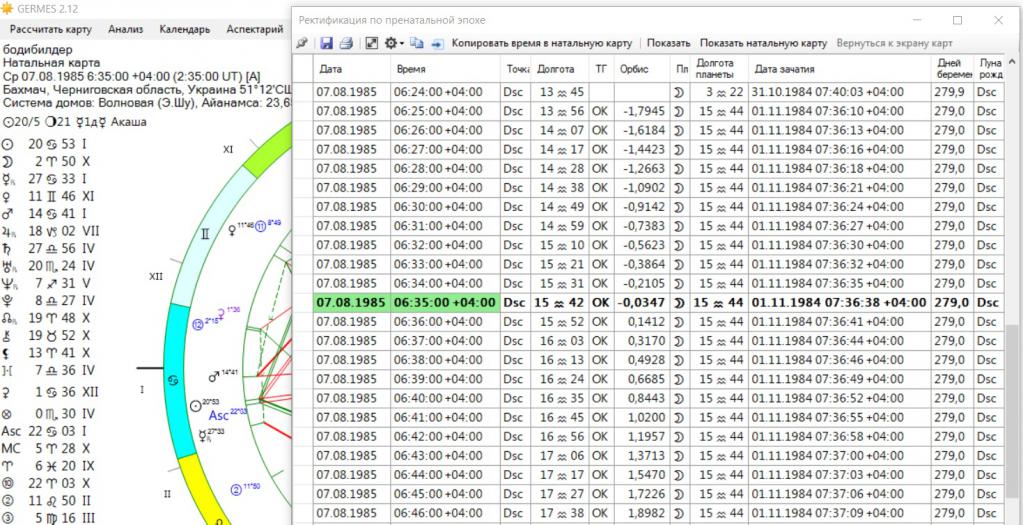1023x525 pixels.
Task: Click the 'Луна рожд' column header
Action: point(988,69)
